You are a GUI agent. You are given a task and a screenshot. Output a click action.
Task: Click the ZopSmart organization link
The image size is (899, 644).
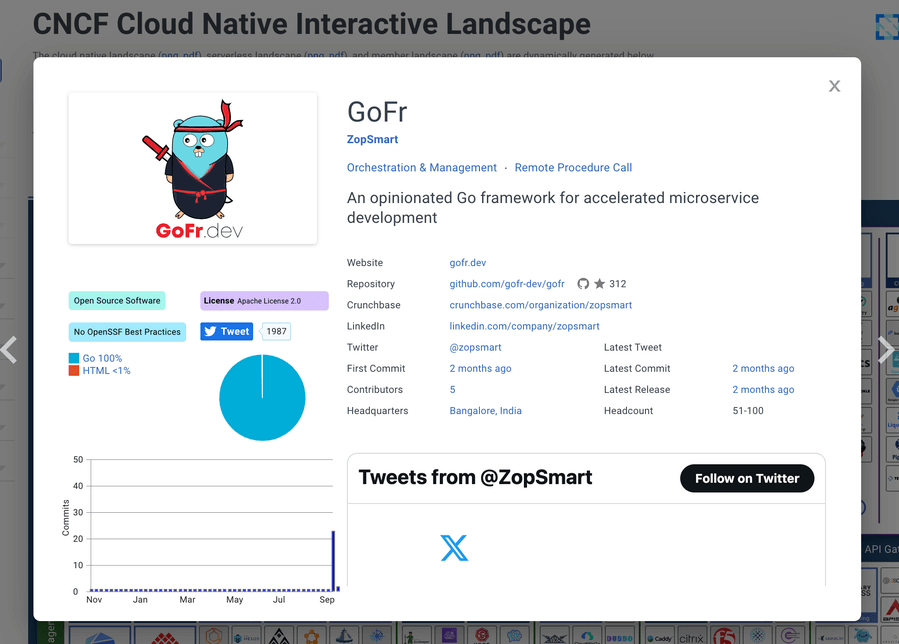pos(372,139)
